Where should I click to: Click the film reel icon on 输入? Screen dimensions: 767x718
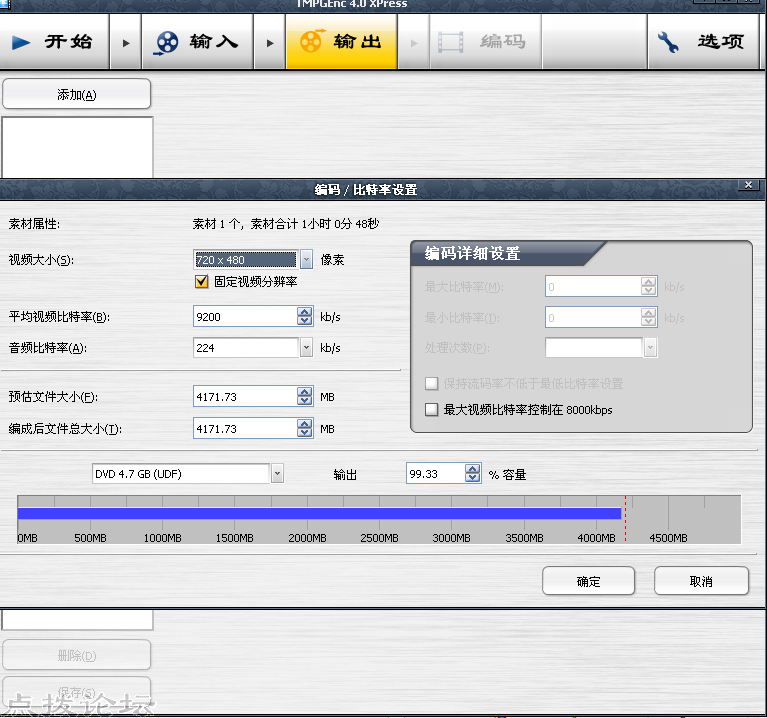coord(167,43)
